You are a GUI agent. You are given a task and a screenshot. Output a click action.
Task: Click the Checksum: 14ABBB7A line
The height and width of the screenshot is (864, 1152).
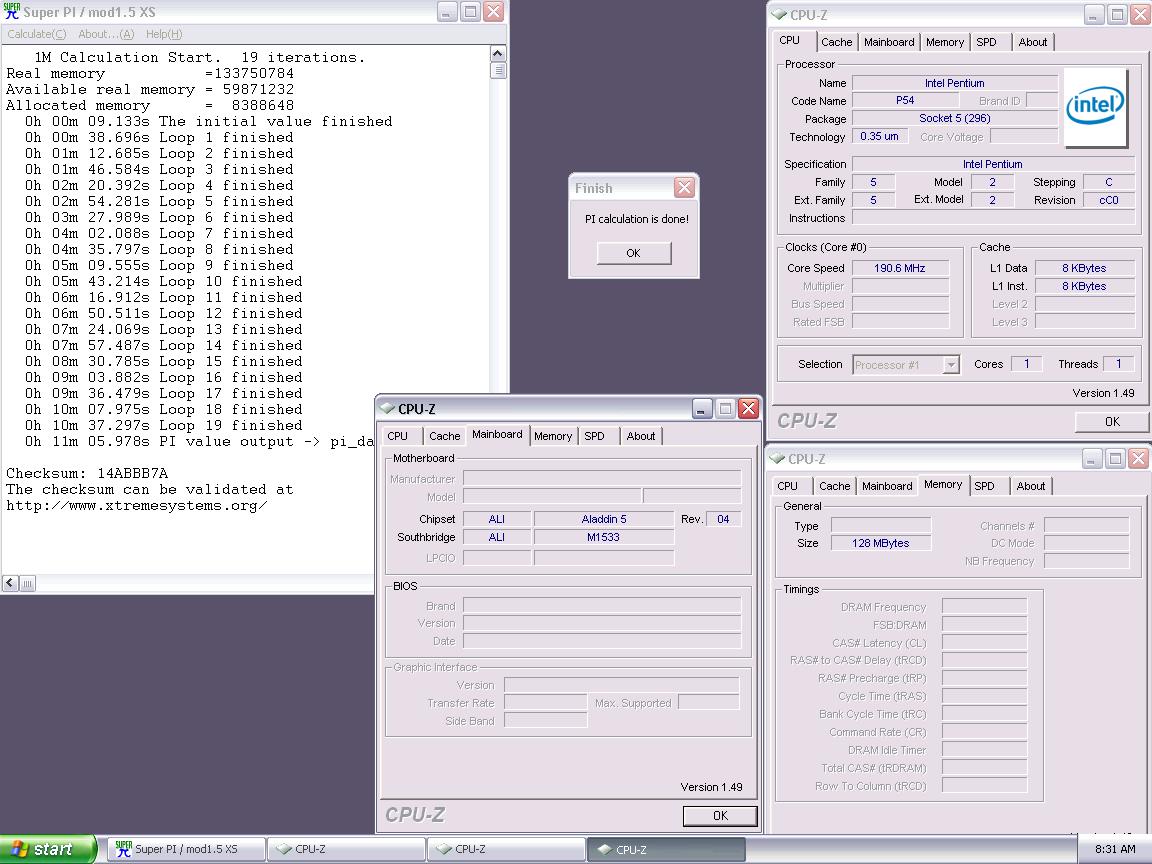(87, 473)
